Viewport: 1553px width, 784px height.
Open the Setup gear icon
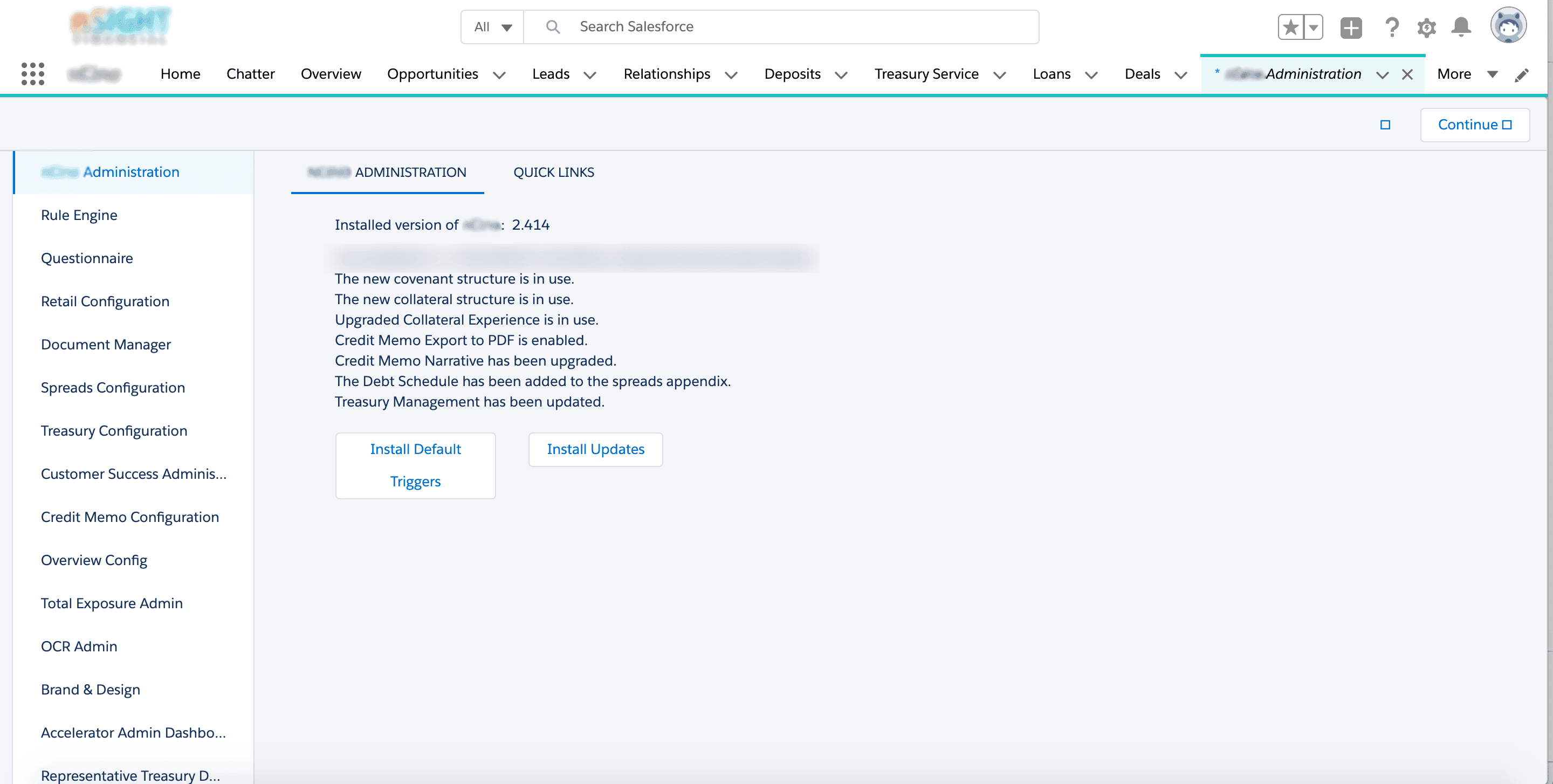click(x=1426, y=27)
